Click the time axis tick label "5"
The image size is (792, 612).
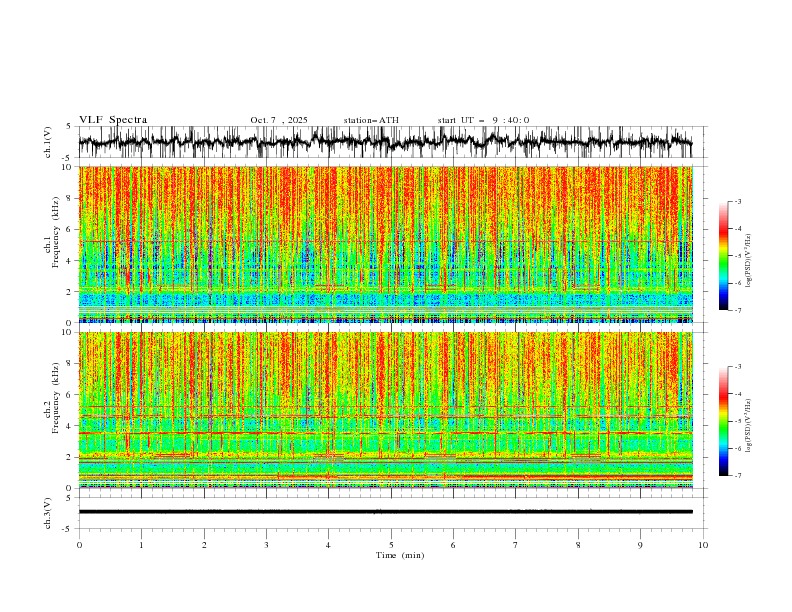[391, 545]
